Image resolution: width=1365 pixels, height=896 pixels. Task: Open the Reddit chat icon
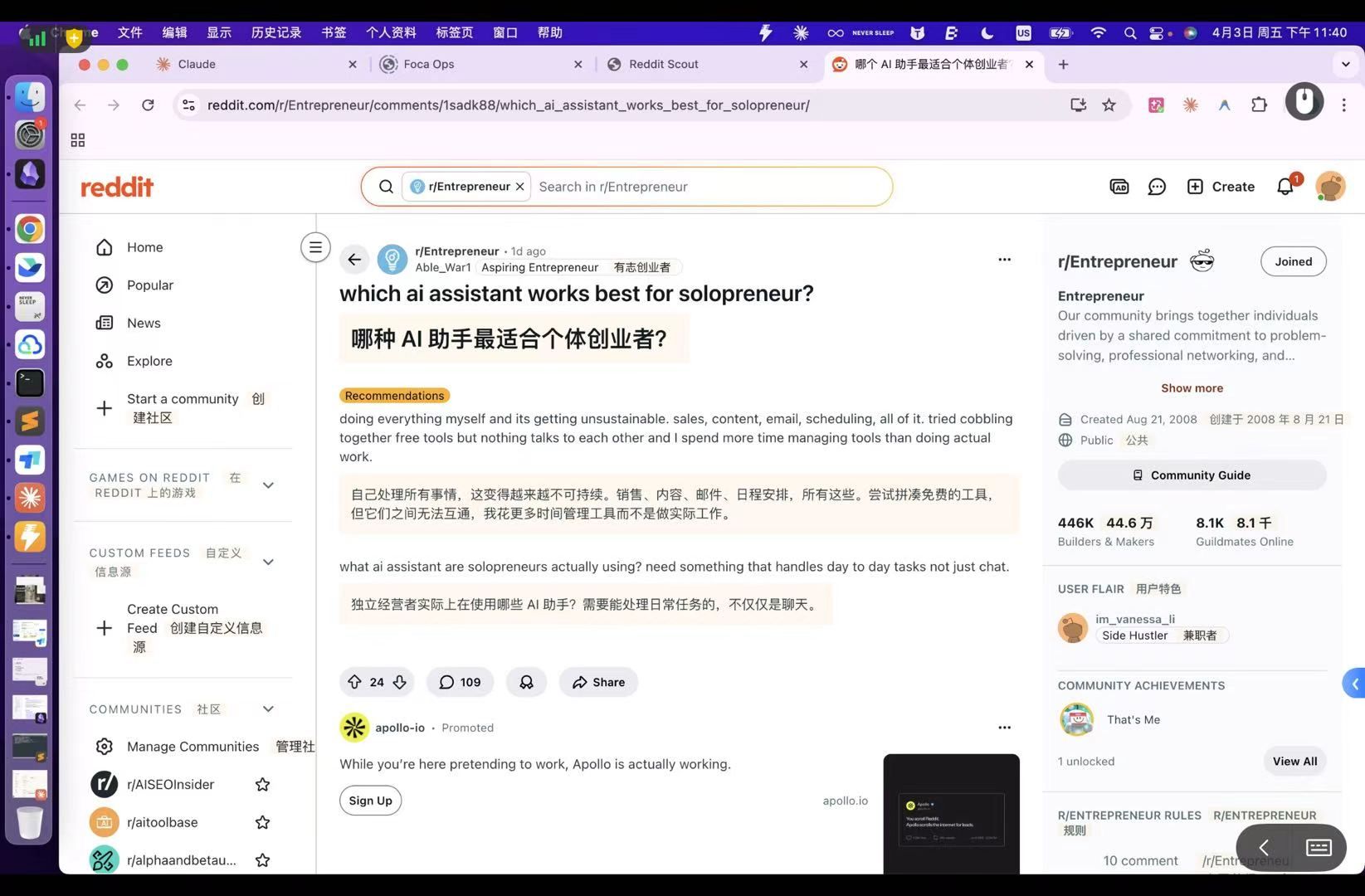tap(1157, 187)
